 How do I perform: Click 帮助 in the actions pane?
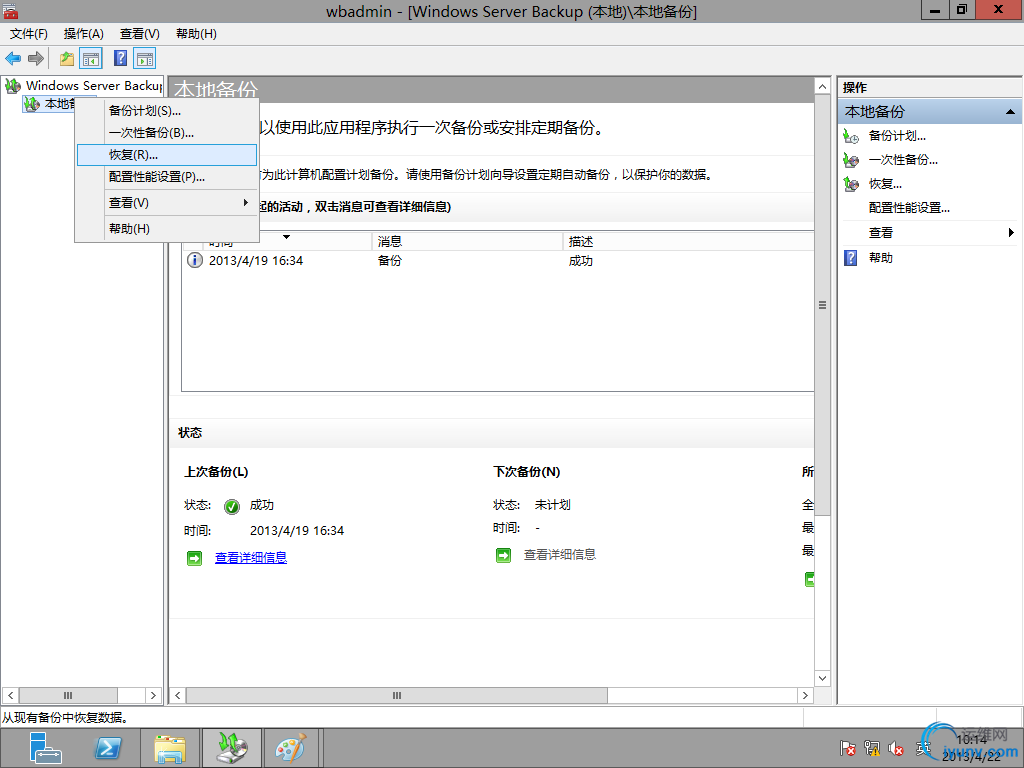pyautogui.click(x=880, y=258)
